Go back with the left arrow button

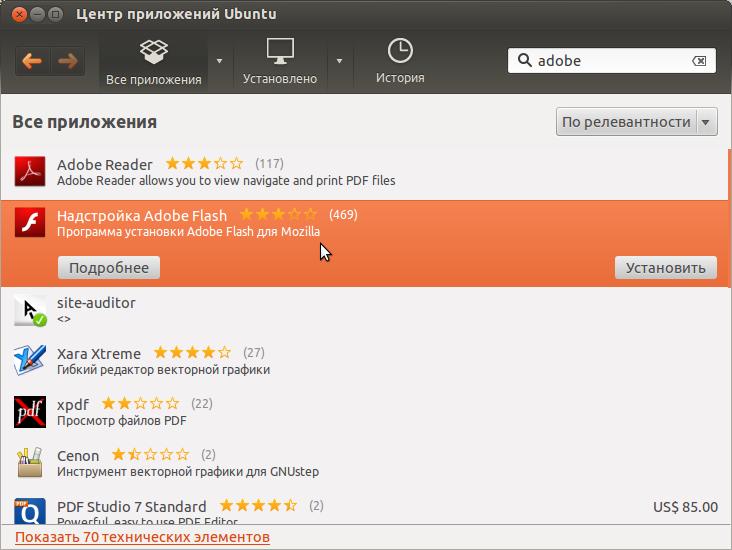coord(32,61)
